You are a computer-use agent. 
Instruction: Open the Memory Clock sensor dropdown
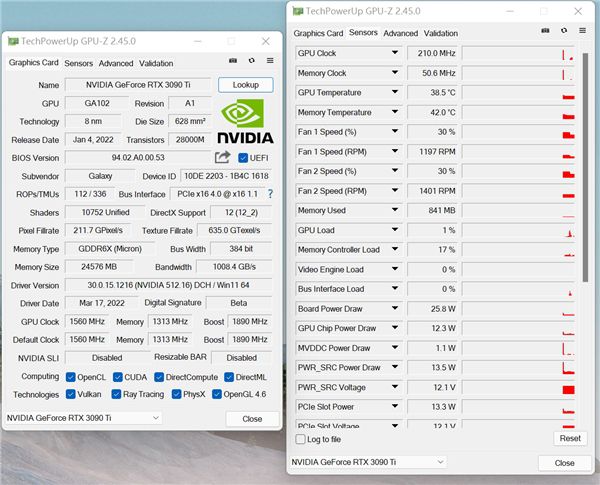coord(395,72)
